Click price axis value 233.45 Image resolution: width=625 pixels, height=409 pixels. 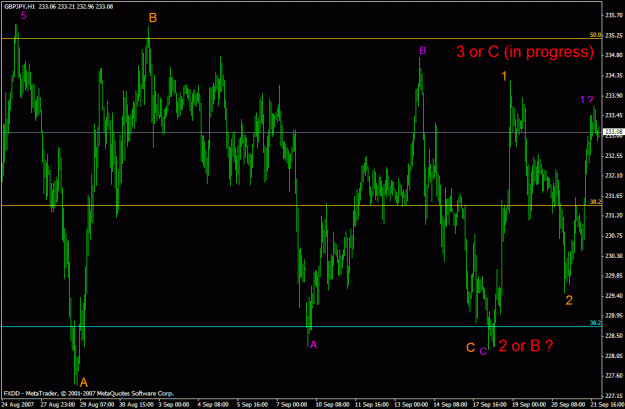point(614,115)
